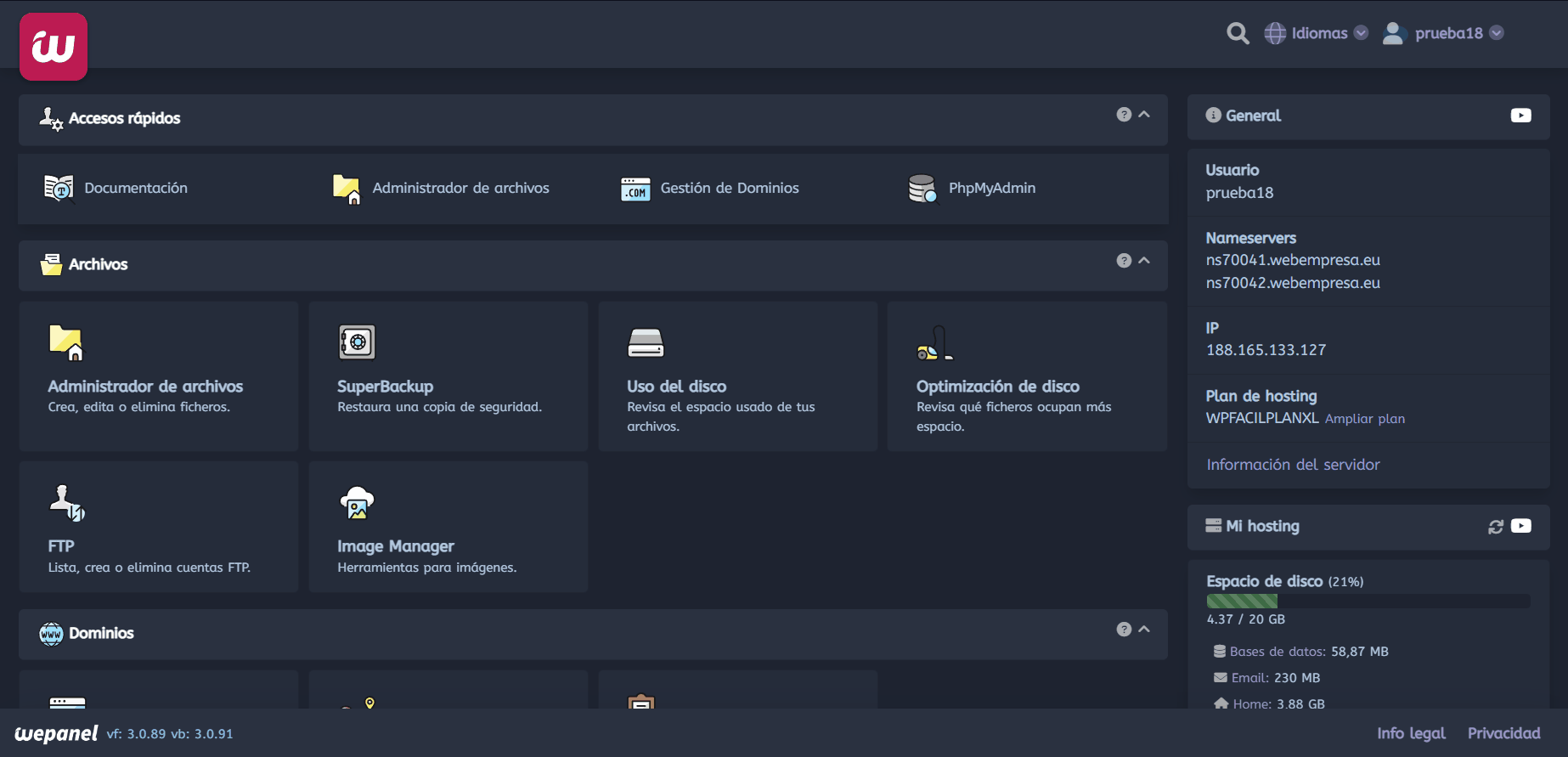Open the prueba18 user menu
The image size is (1568, 757).
click(x=1444, y=33)
